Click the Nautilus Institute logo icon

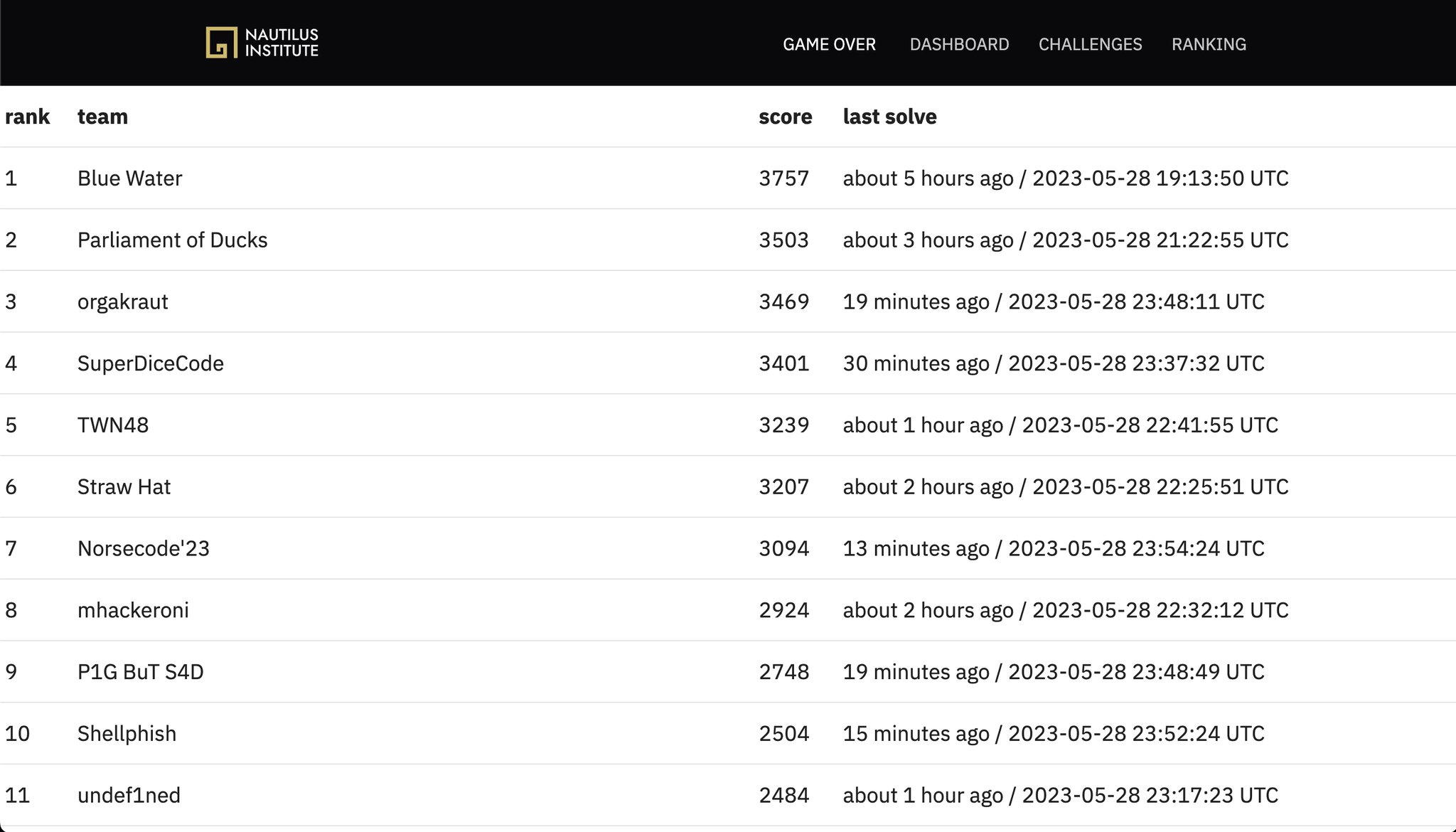221,43
